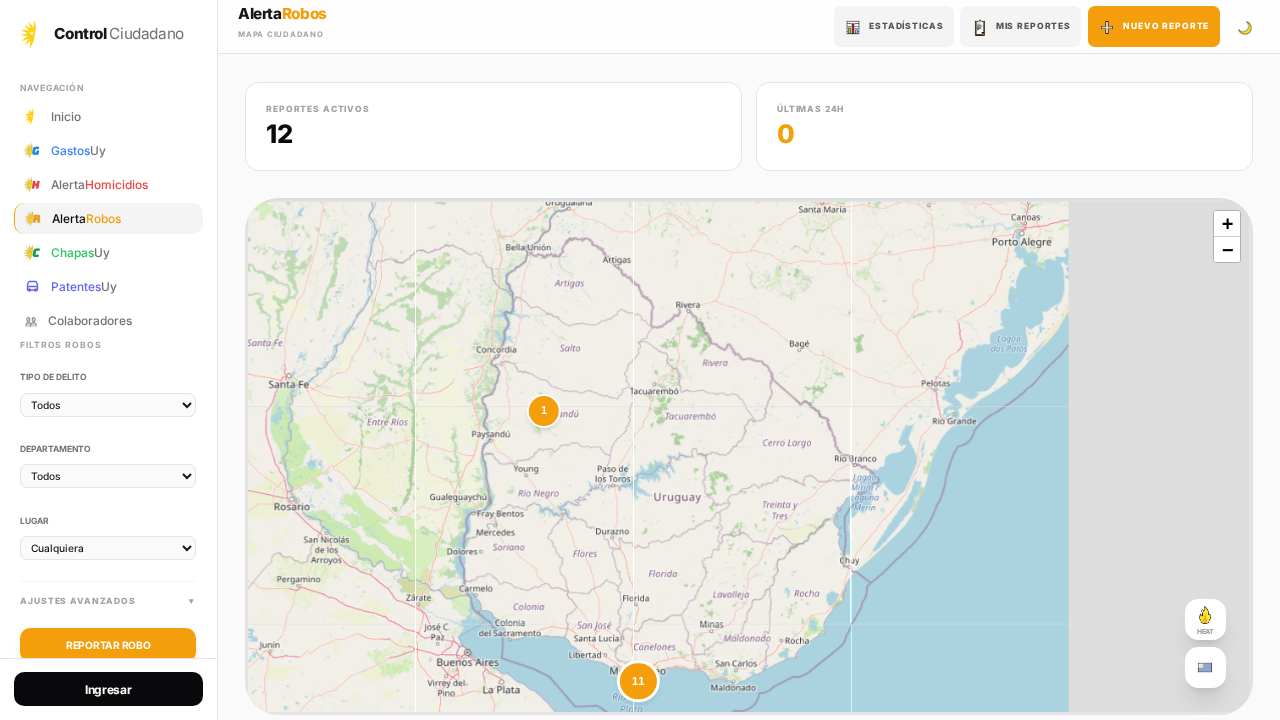This screenshot has height=720, width=1280.
Task: Toggle dark mode with the moon icon
Action: click(1245, 27)
